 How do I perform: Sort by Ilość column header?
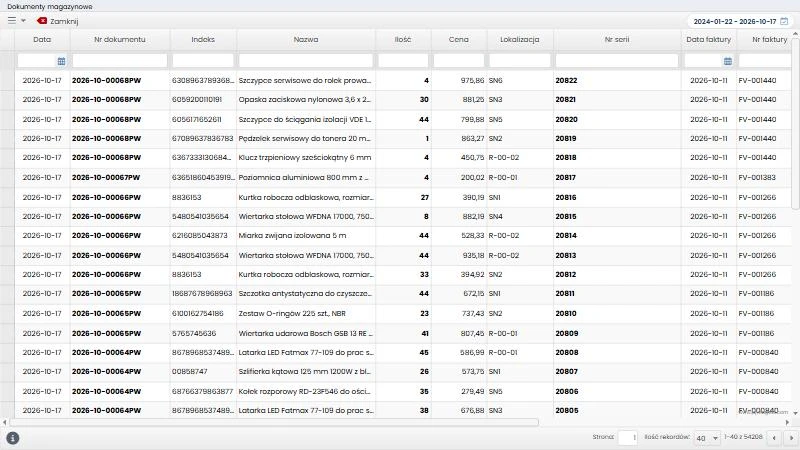click(x=403, y=39)
